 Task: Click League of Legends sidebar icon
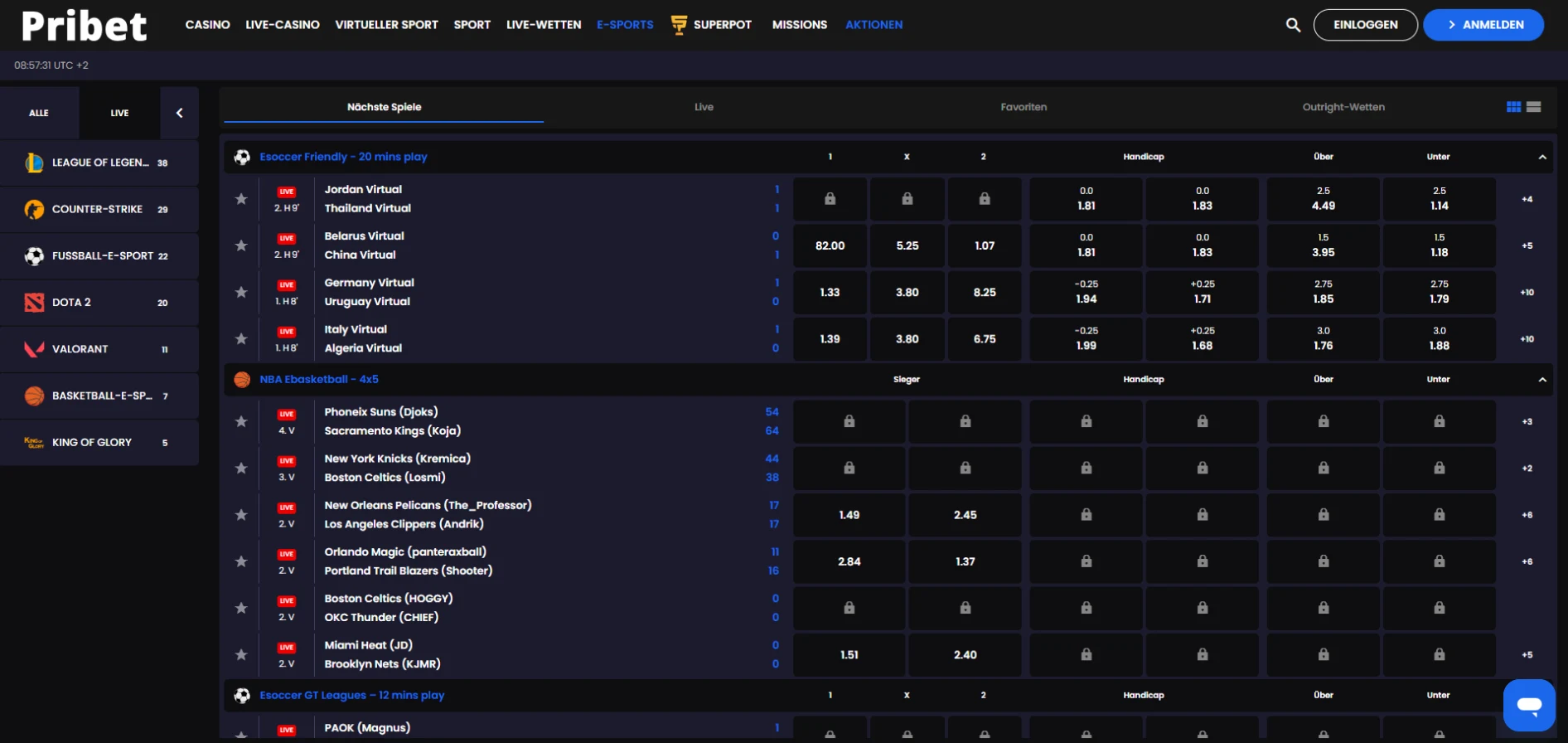click(x=34, y=163)
